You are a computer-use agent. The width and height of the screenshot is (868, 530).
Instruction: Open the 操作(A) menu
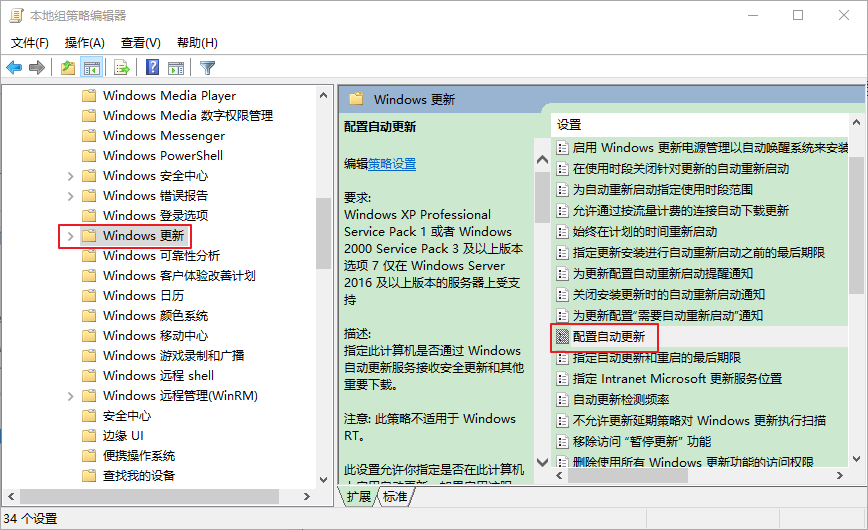click(x=85, y=43)
